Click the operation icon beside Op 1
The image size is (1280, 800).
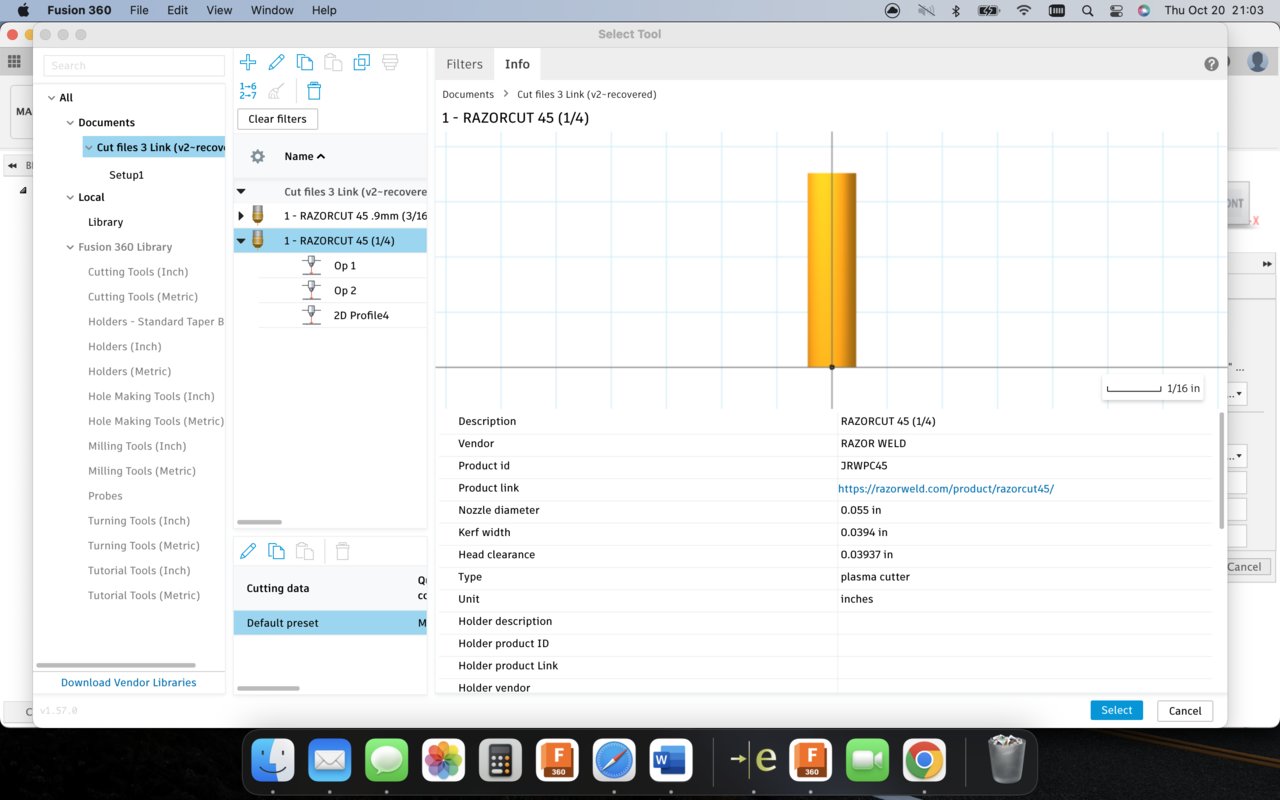(312, 265)
